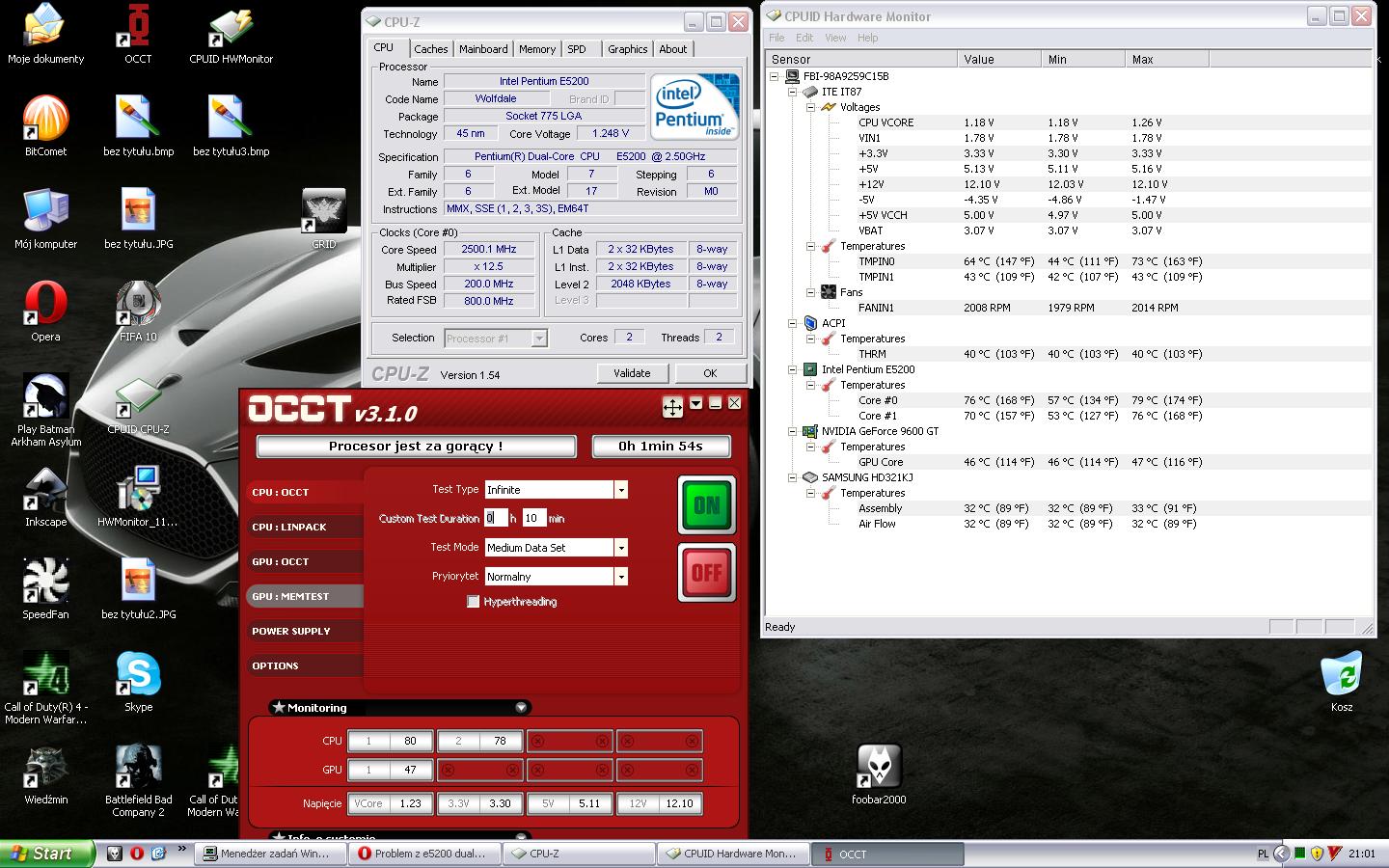This screenshot has height=868, width=1389.
Task: Switch to the Memory tab in CPU-Z
Action: tap(536, 49)
